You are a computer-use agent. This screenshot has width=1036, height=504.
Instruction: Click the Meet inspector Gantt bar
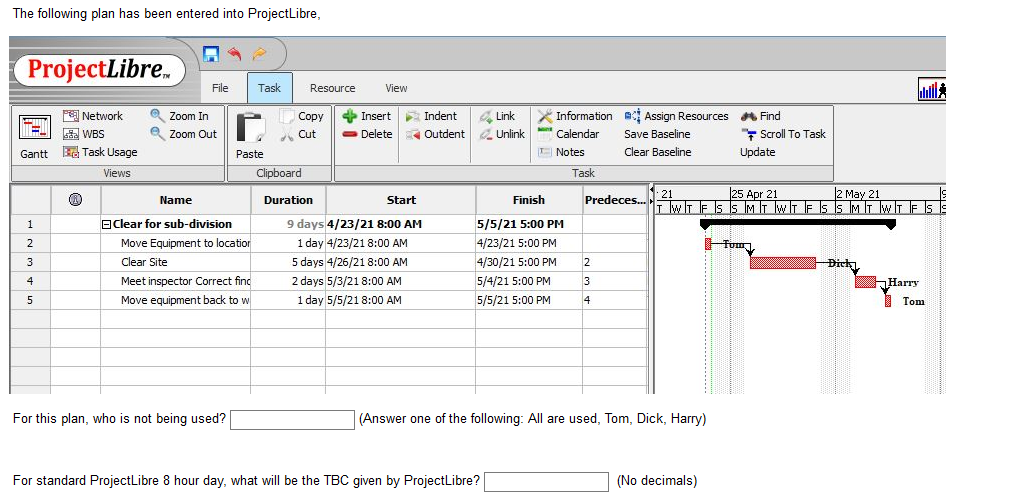(x=866, y=282)
